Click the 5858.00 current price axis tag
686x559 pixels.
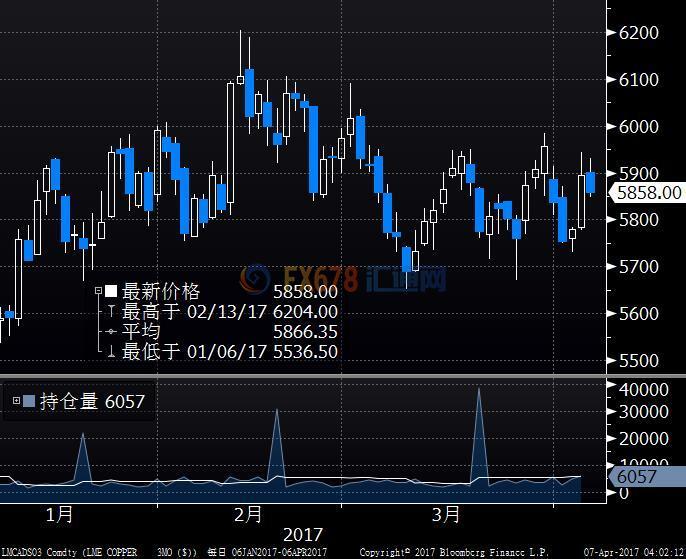[x=648, y=193]
